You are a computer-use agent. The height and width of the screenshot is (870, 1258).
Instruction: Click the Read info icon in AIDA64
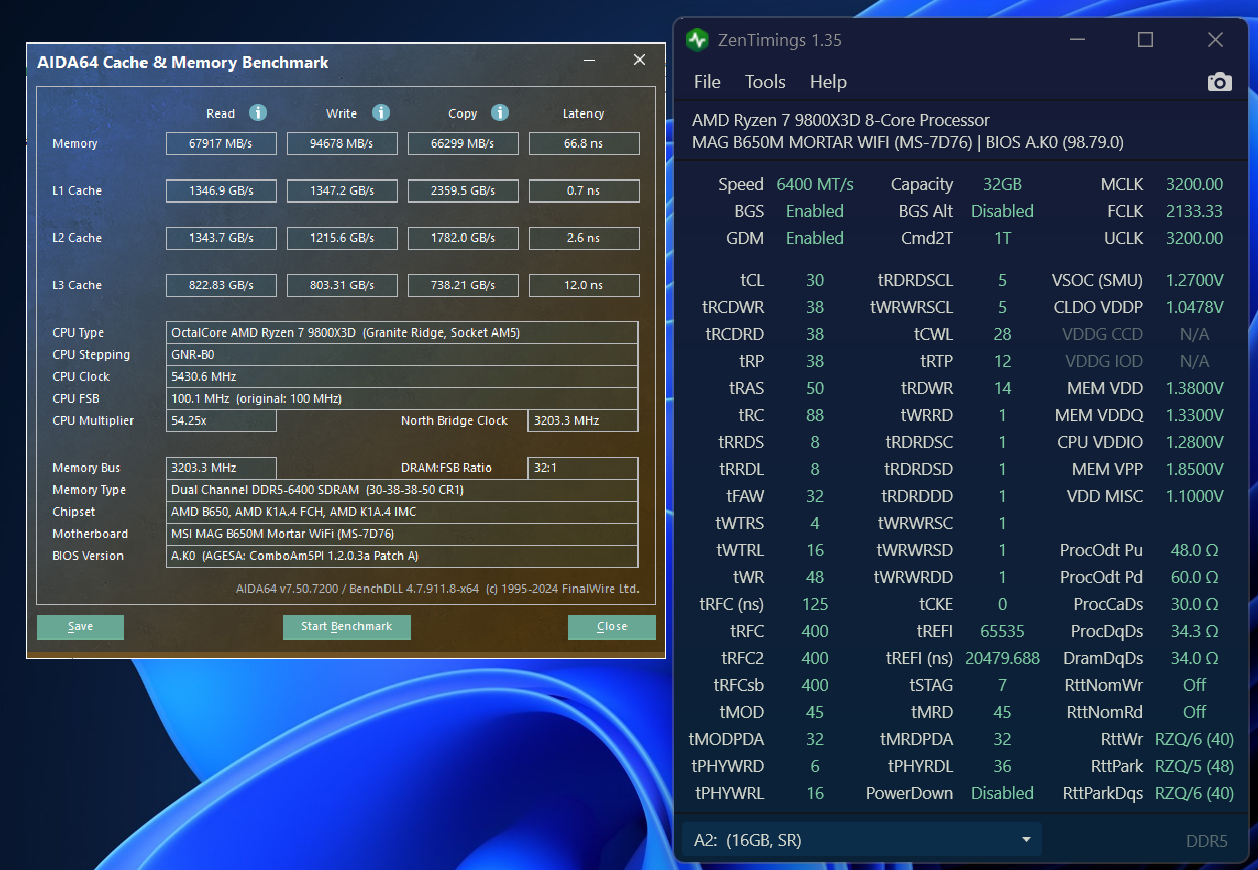pyautogui.click(x=257, y=113)
